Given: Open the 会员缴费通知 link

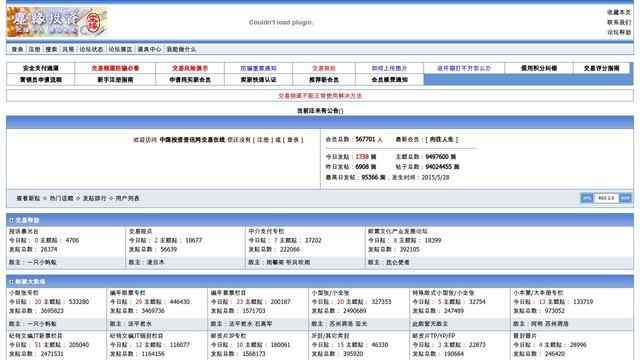Looking at the screenshot, I should (x=389, y=80).
